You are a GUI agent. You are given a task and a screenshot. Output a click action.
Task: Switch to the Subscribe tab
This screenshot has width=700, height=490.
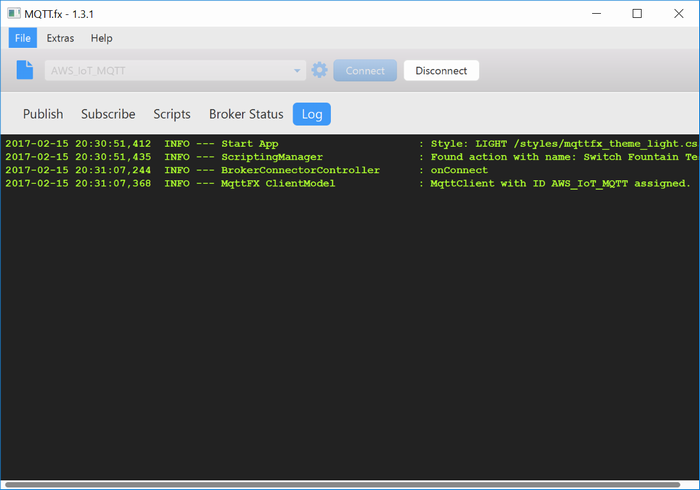(x=108, y=114)
